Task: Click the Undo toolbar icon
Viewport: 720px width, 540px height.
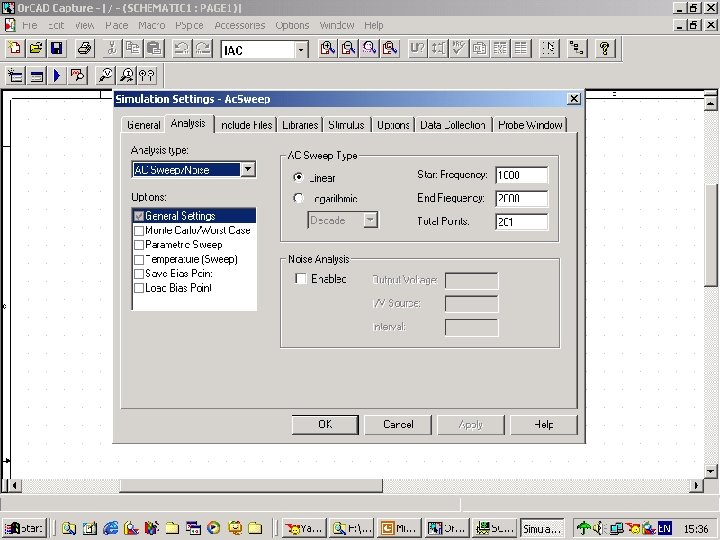Action: point(182,48)
